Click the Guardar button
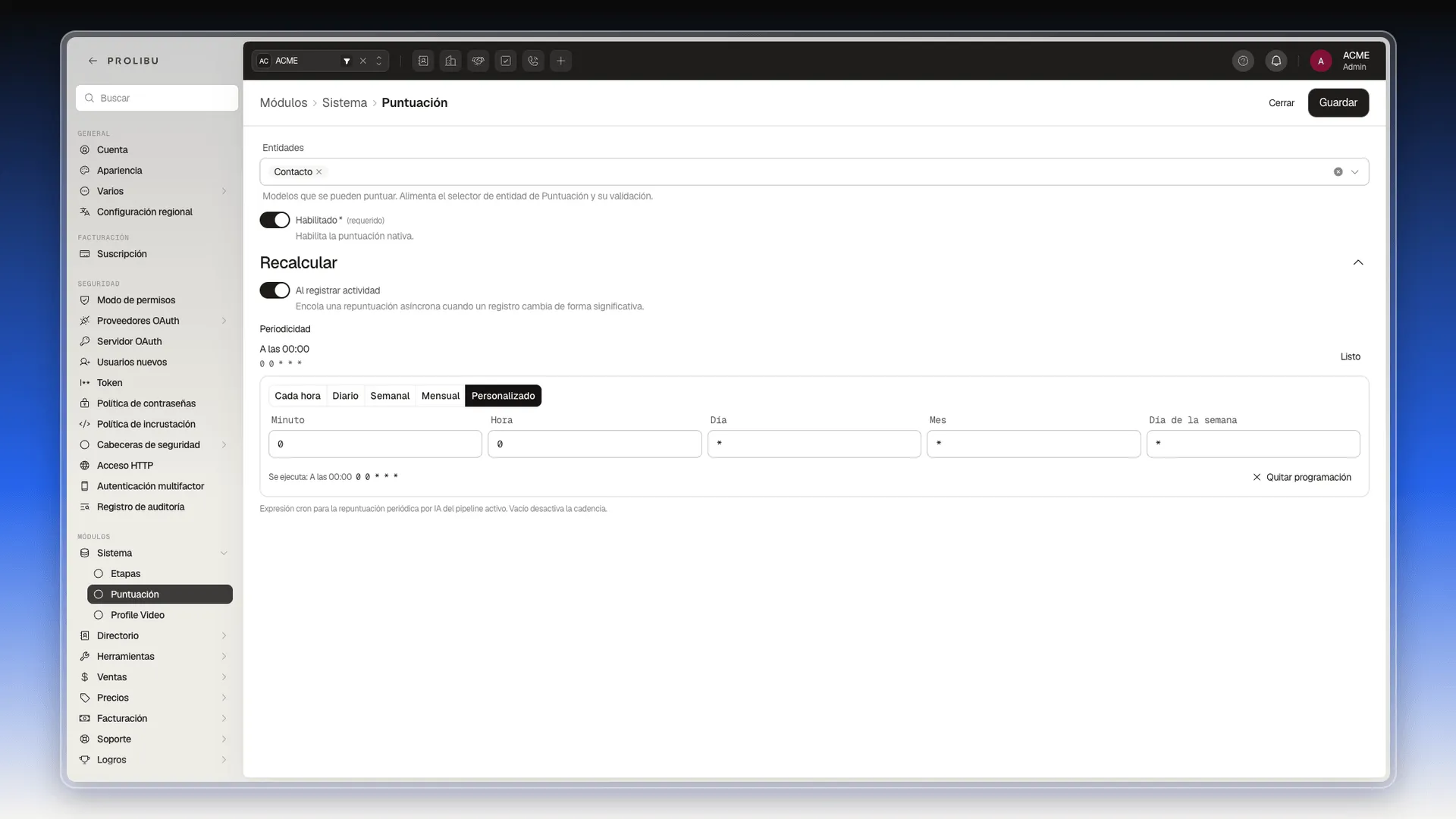The height and width of the screenshot is (819, 1456). 1338,103
